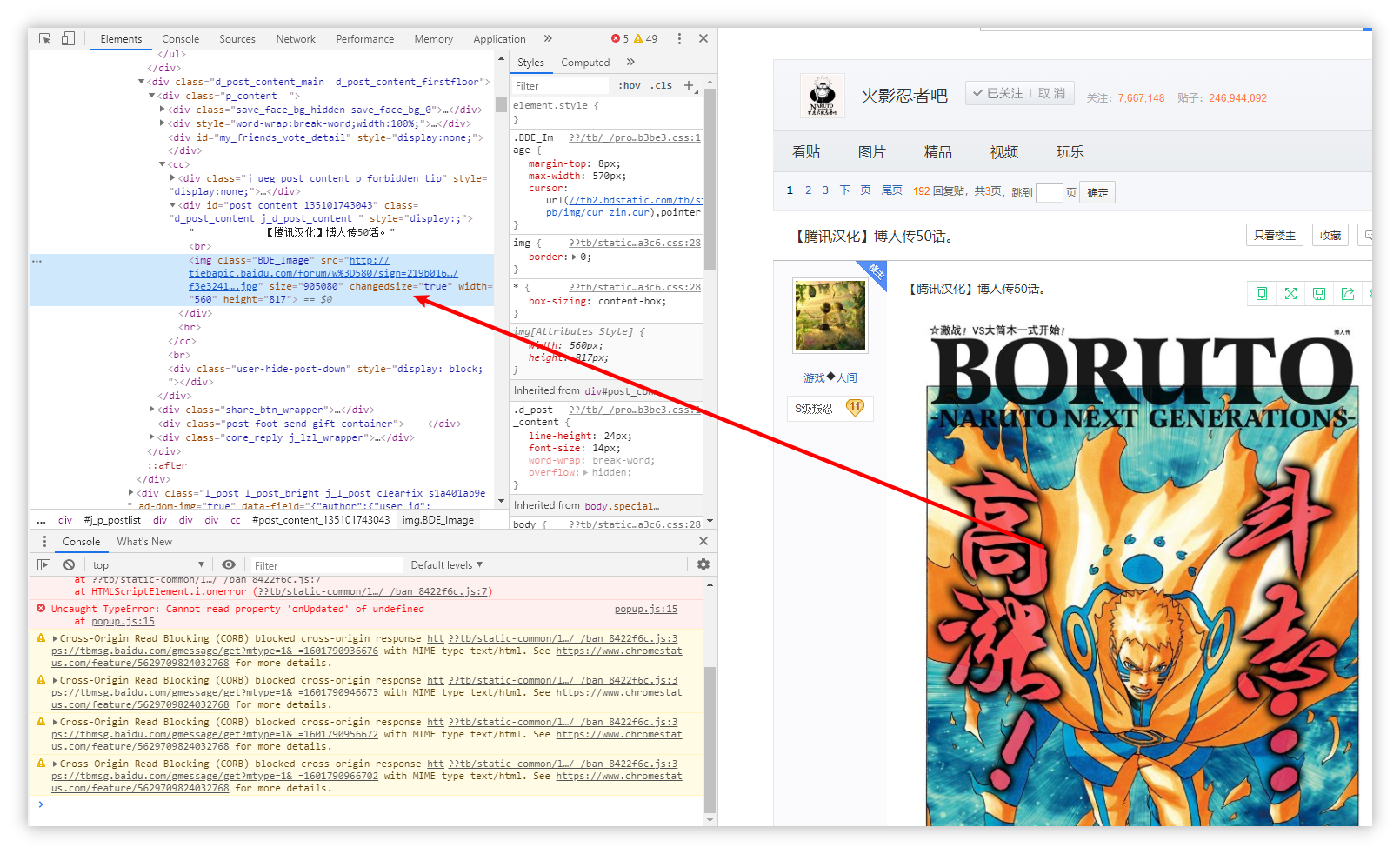Click the 下一页 next page link

pos(855,190)
